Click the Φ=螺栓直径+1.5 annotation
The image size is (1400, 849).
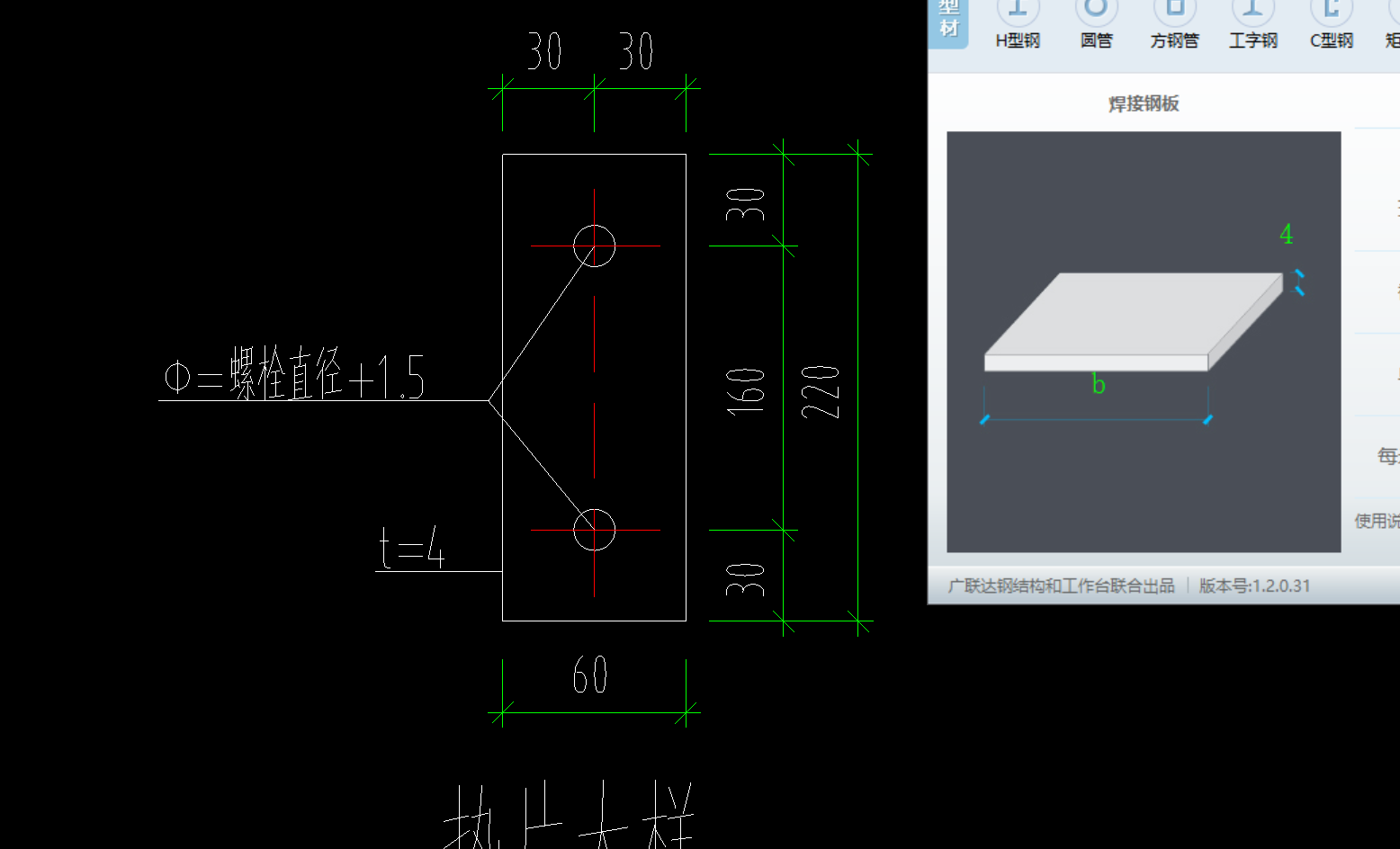pyautogui.click(x=293, y=373)
